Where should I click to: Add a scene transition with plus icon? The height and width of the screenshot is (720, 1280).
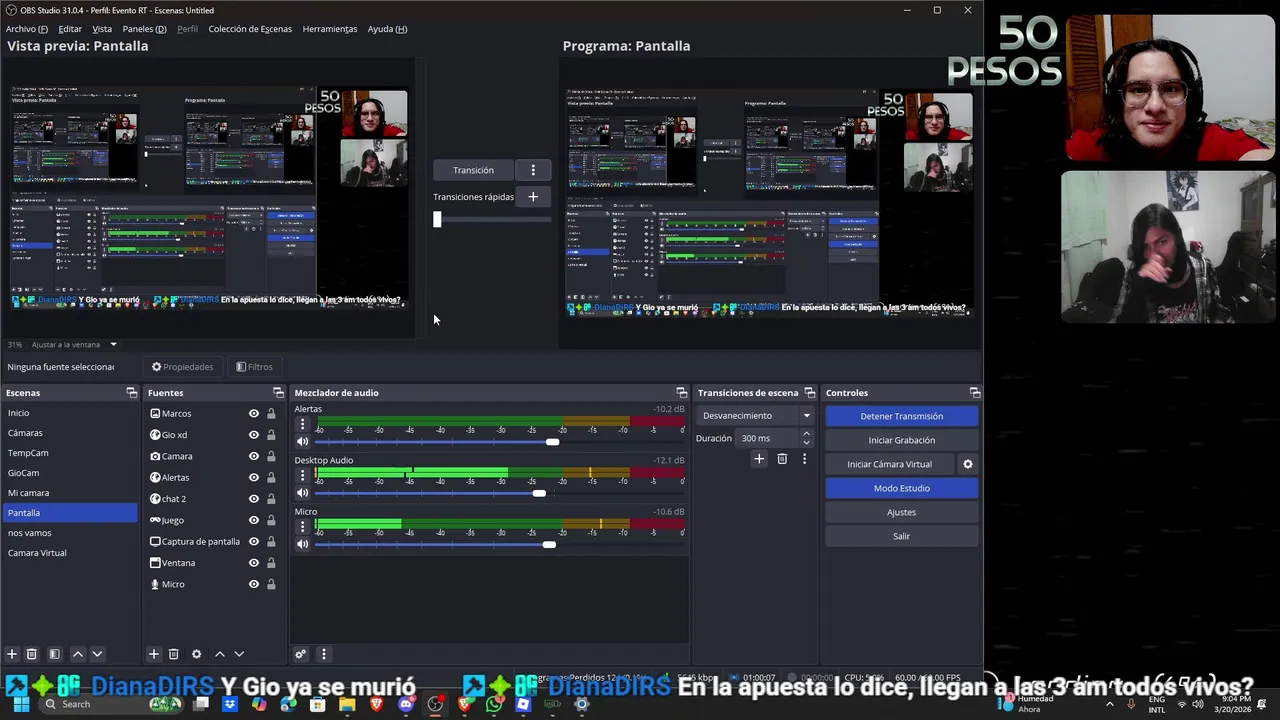(759, 459)
